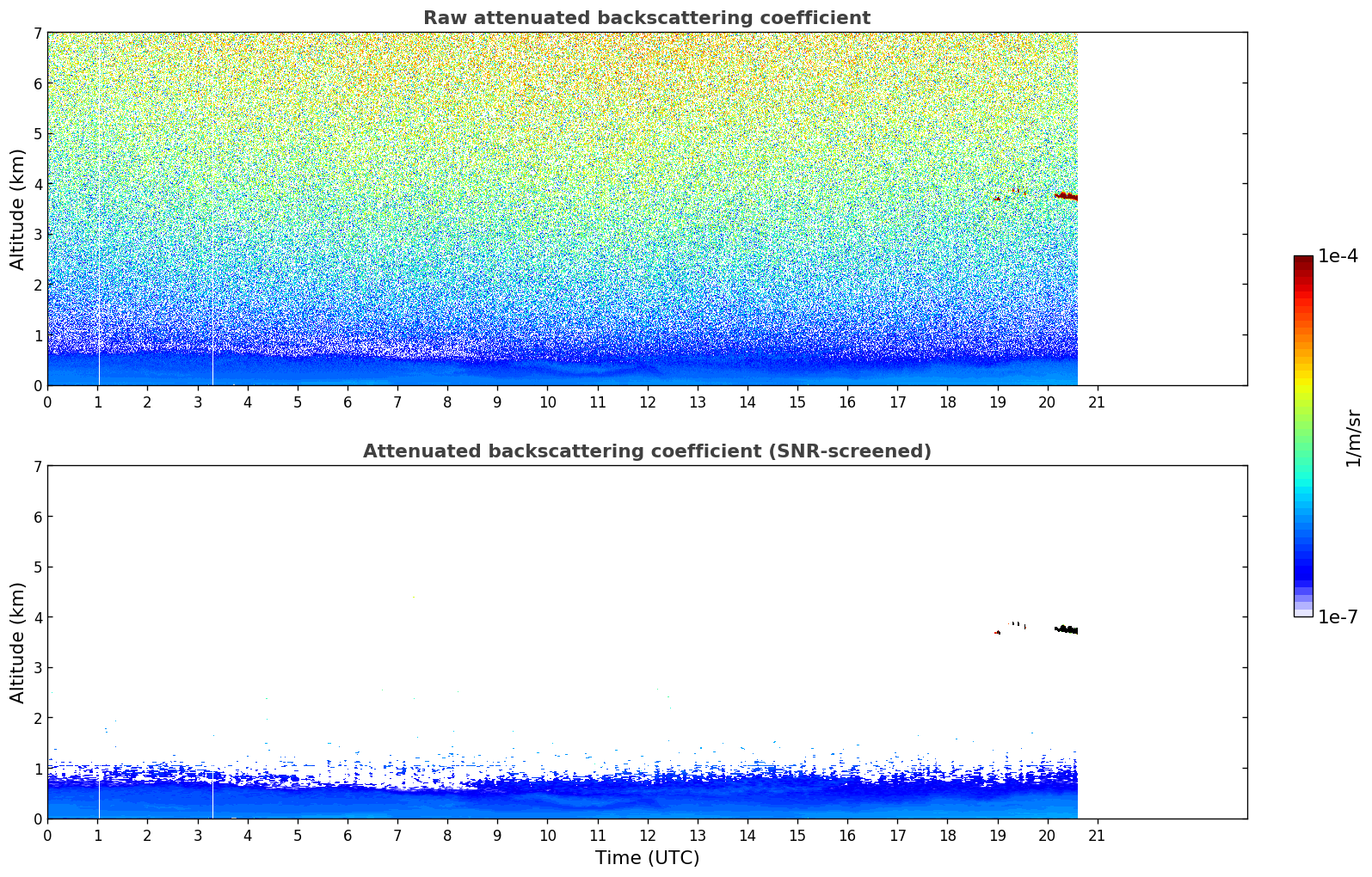
Task: Click the '5' altitude tick of top plot
Action: point(38,134)
